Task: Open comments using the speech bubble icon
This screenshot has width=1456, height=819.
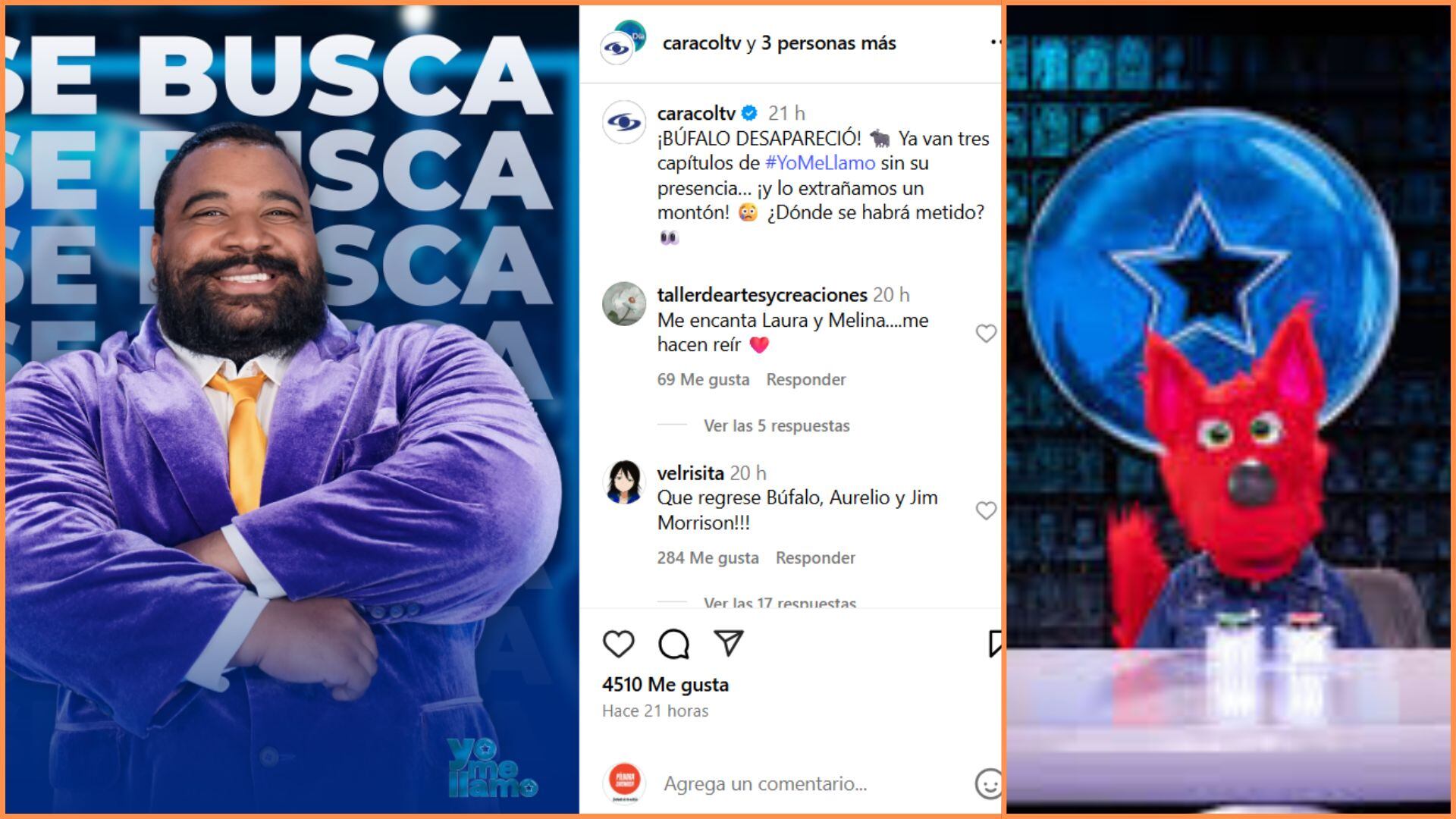Action: pyautogui.click(x=673, y=644)
